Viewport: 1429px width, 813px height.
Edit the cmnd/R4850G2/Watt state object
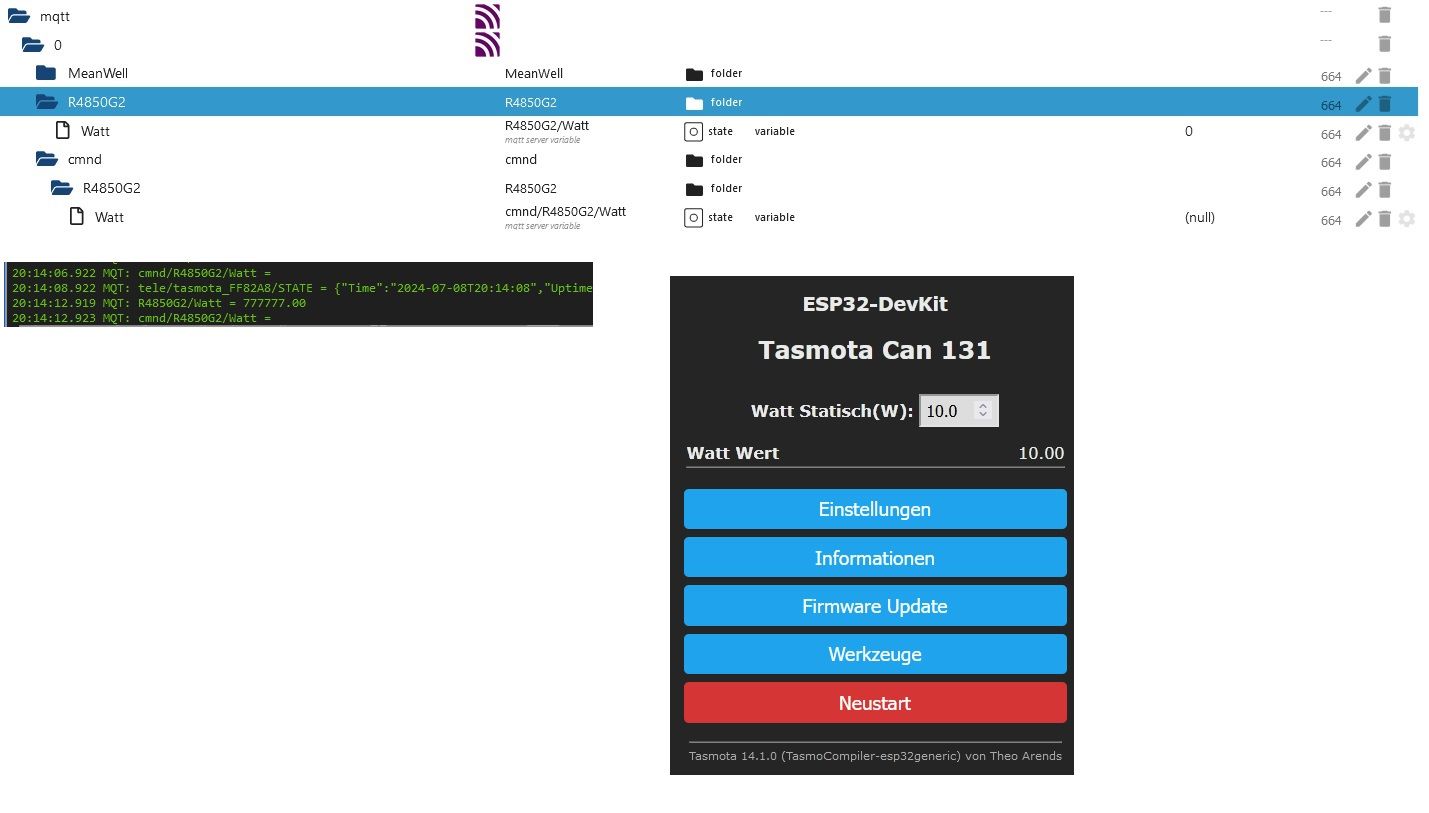point(1363,219)
